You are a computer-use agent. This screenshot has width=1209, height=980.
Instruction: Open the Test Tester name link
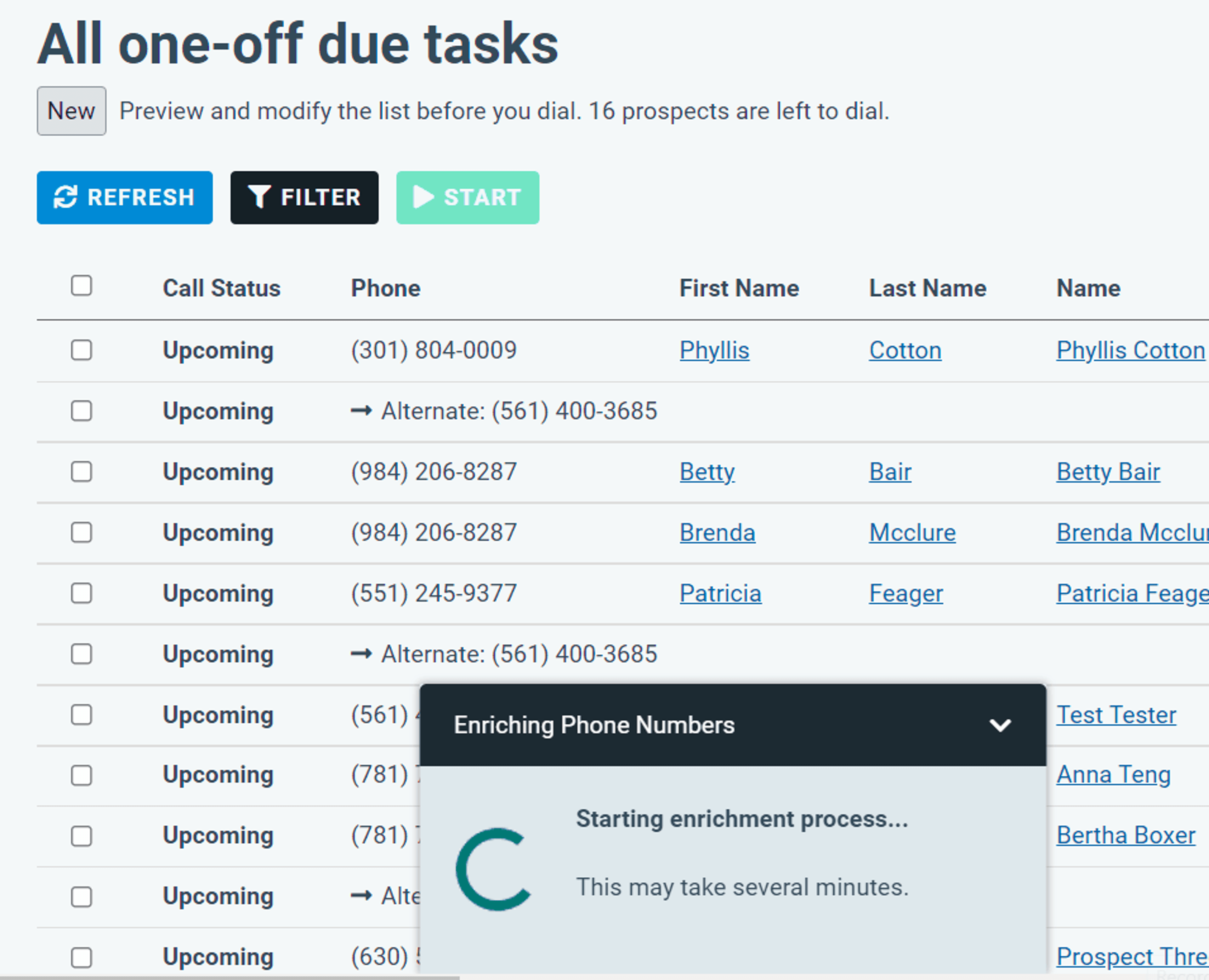[1116, 715]
